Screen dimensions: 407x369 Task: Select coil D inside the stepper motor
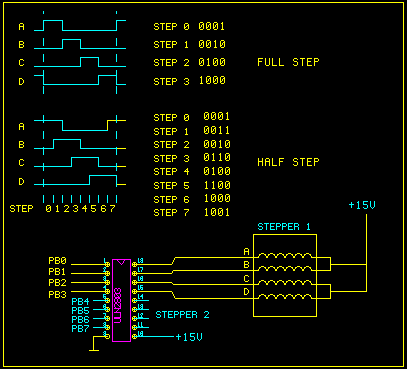[x=285, y=296]
